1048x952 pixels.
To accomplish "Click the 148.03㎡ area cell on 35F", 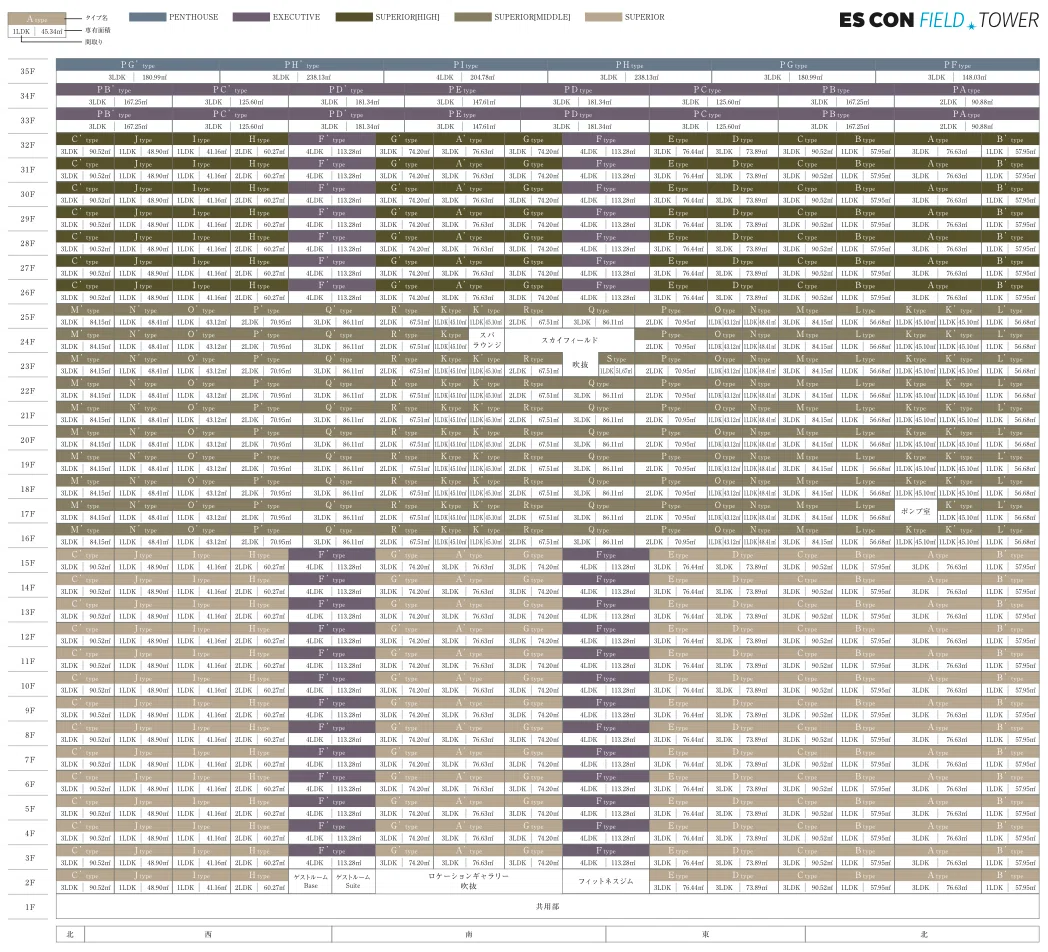I will [974, 78].
